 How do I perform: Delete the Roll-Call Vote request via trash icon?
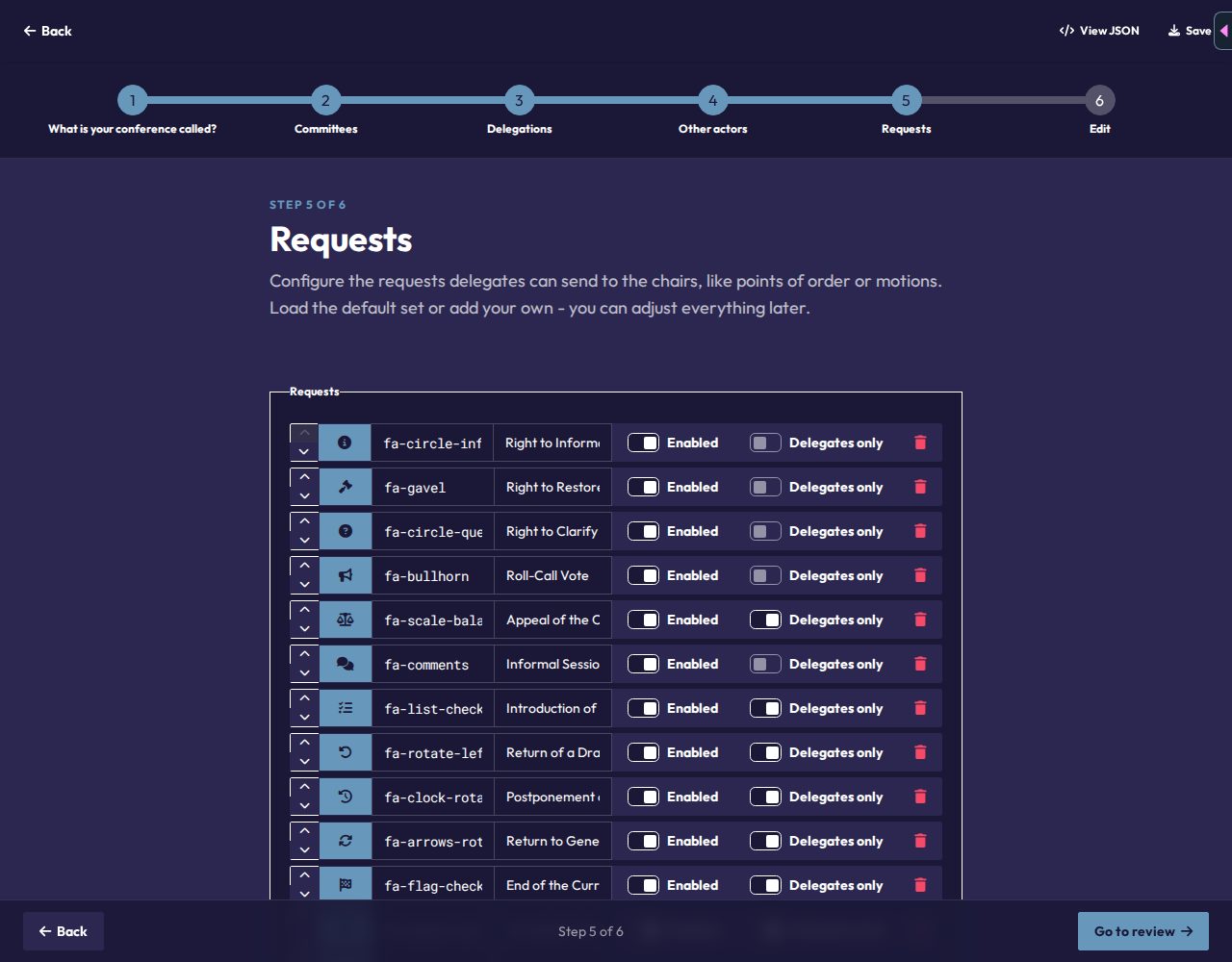pyautogui.click(x=920, y=575)
